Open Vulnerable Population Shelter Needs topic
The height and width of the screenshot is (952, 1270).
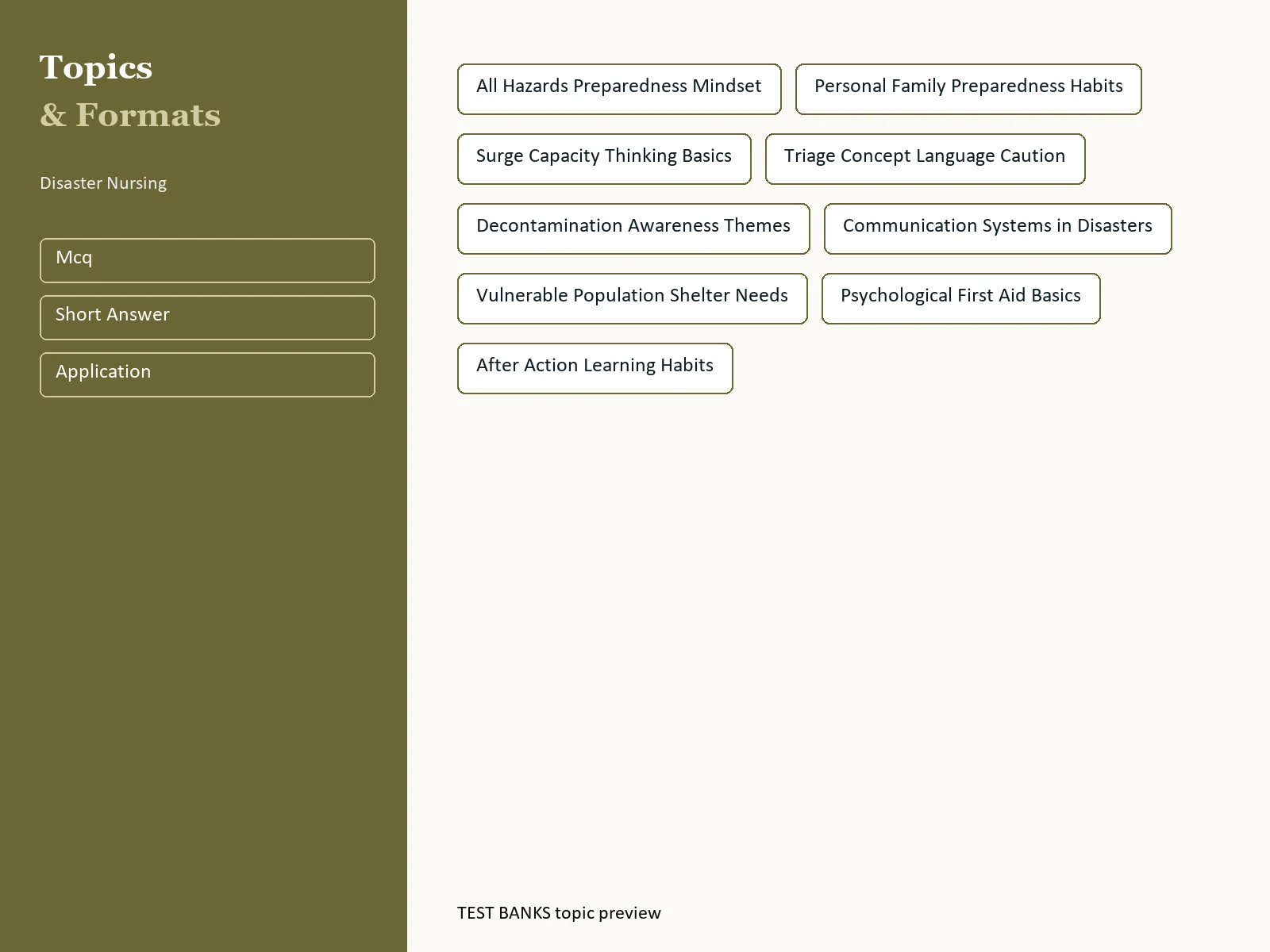coord(633,298)
